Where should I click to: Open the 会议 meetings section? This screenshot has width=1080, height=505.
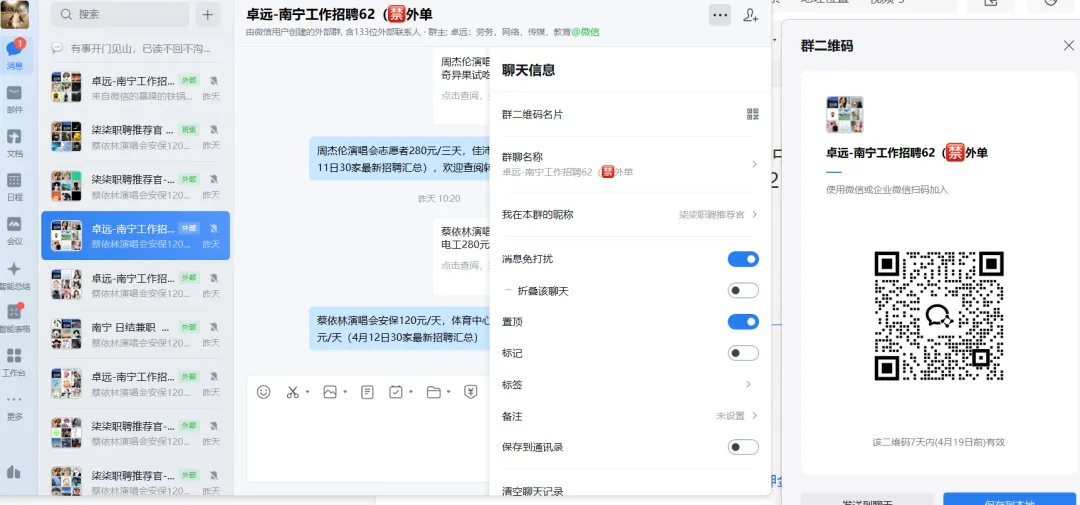(x=14, y=231)
